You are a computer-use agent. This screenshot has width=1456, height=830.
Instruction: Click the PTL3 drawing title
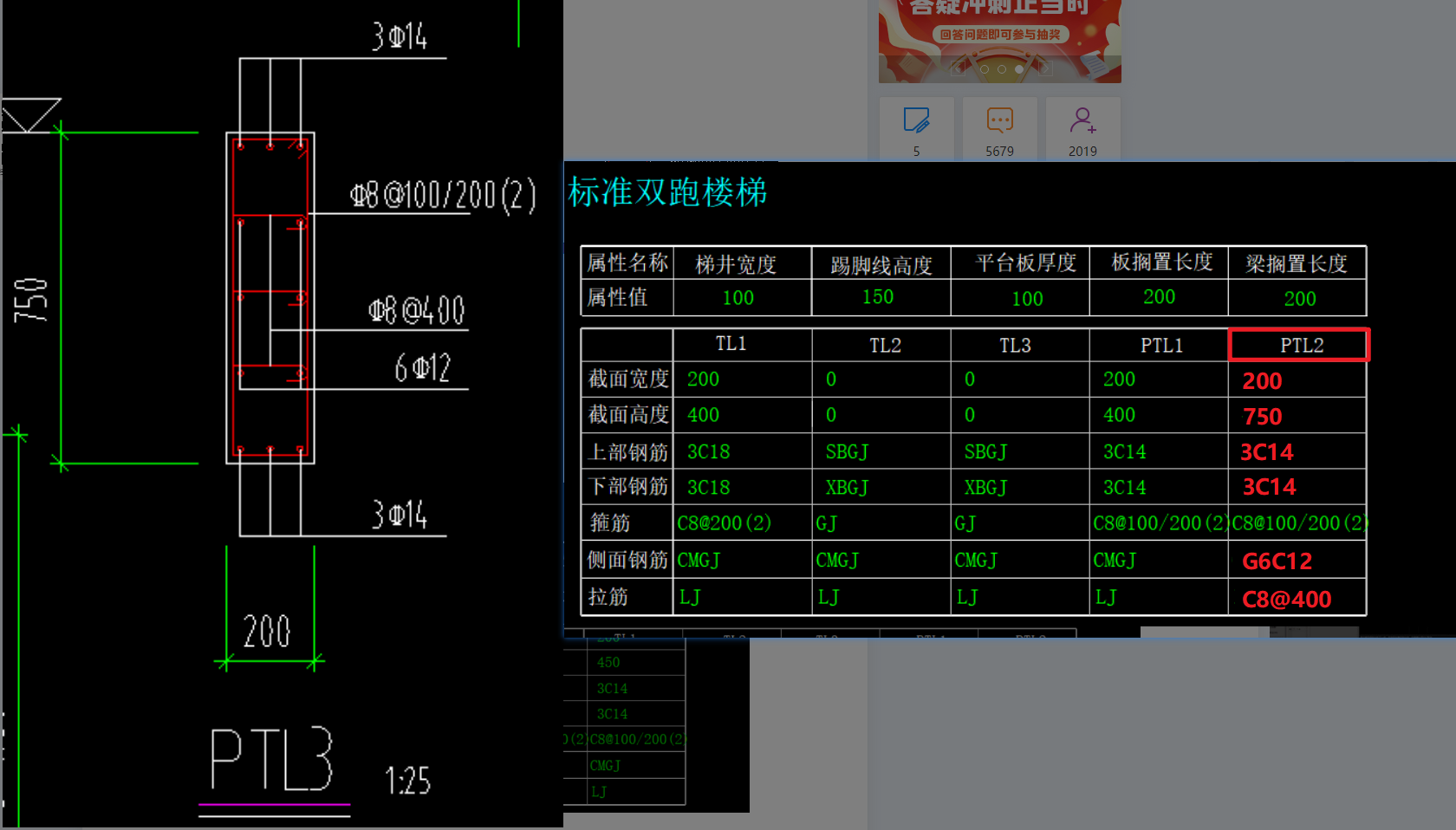point(271,759)
